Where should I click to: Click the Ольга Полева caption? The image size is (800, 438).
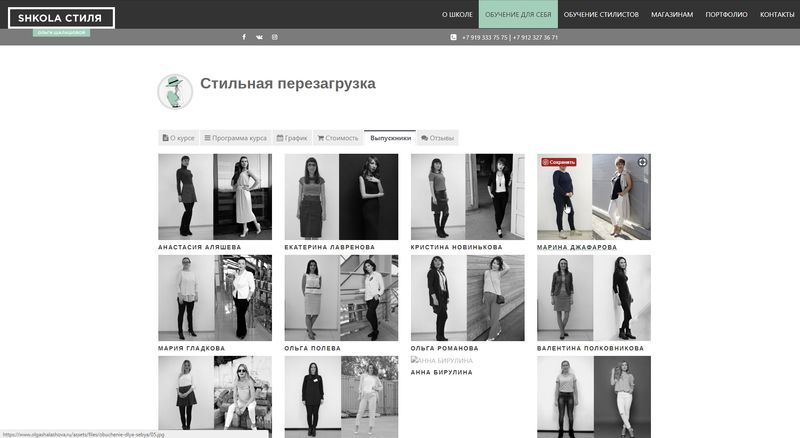tap(312, 348)
